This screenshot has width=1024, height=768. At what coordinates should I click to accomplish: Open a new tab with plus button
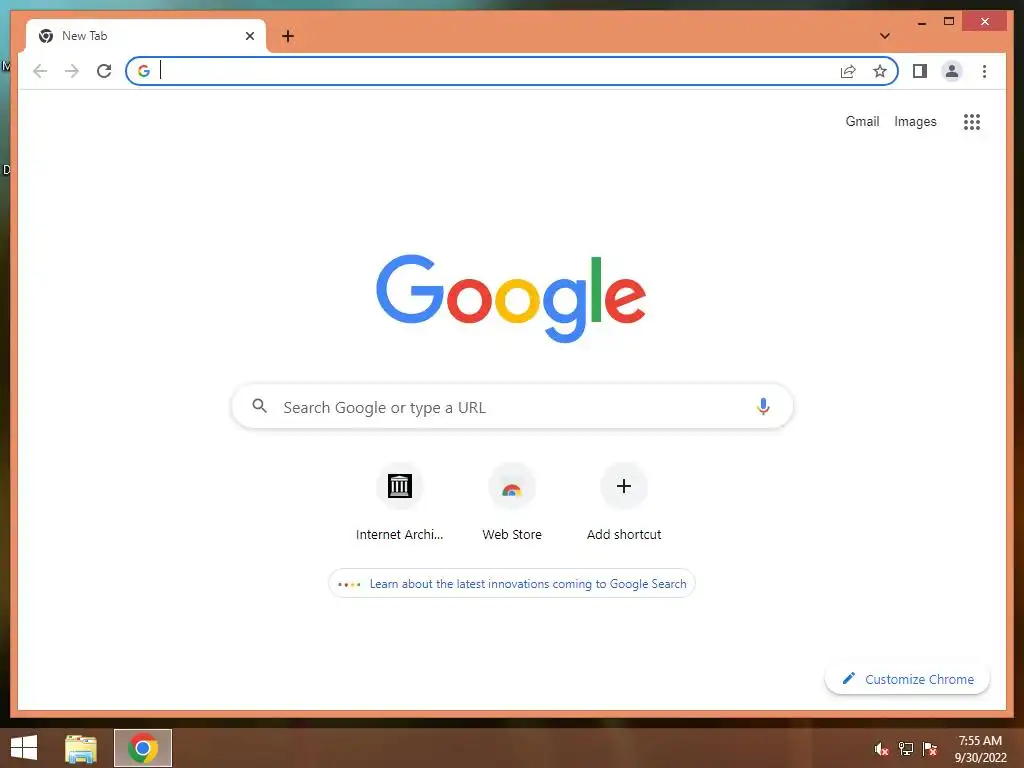coord(288,36)
